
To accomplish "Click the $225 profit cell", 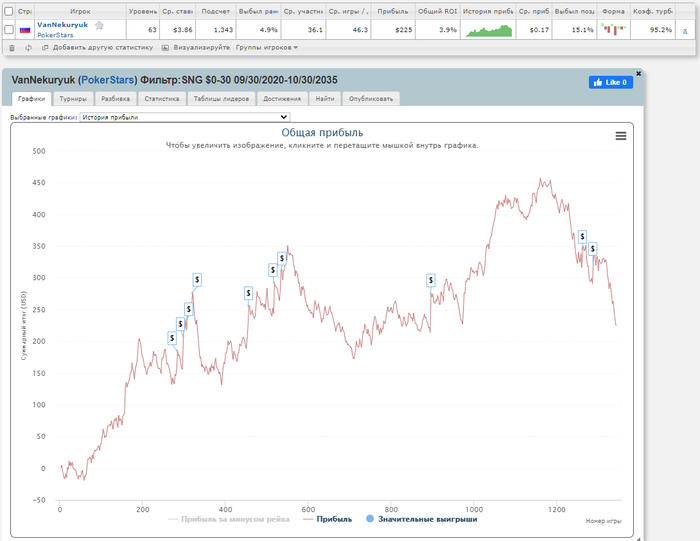I will (393, 30).
